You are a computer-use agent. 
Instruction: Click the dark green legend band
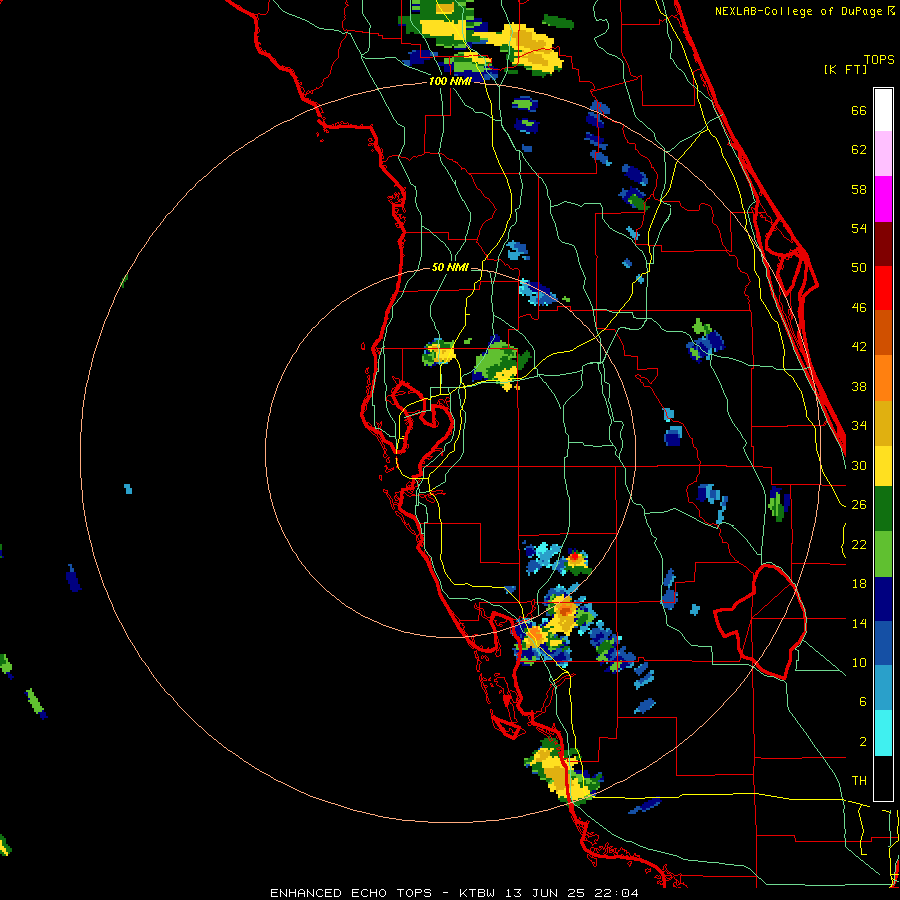pyautogui.click(x=883, y=509)
